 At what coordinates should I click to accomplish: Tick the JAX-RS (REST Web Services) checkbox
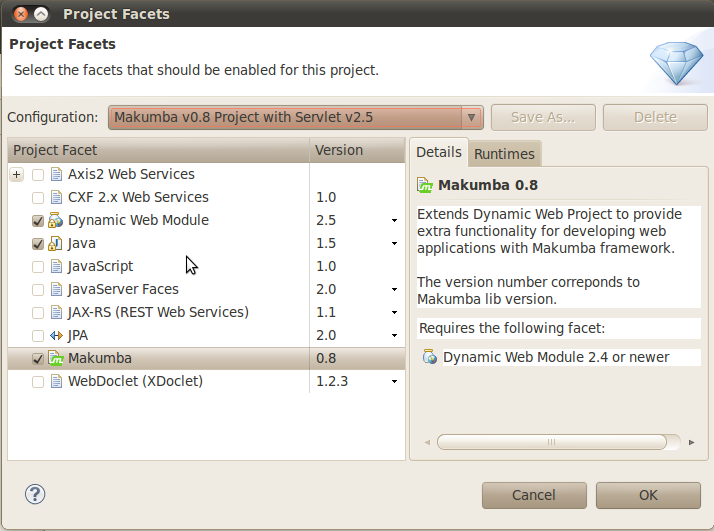[38, 313]
